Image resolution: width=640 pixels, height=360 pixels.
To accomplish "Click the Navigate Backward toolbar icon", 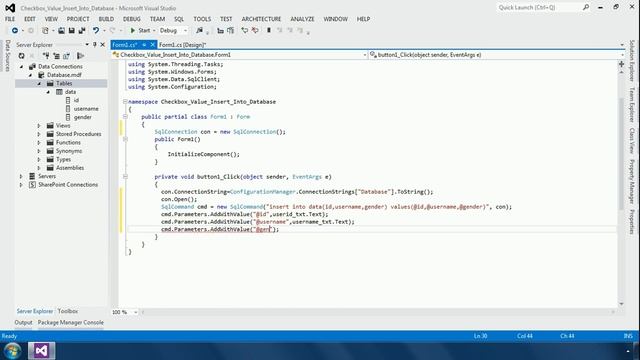I will coord(15,31).
